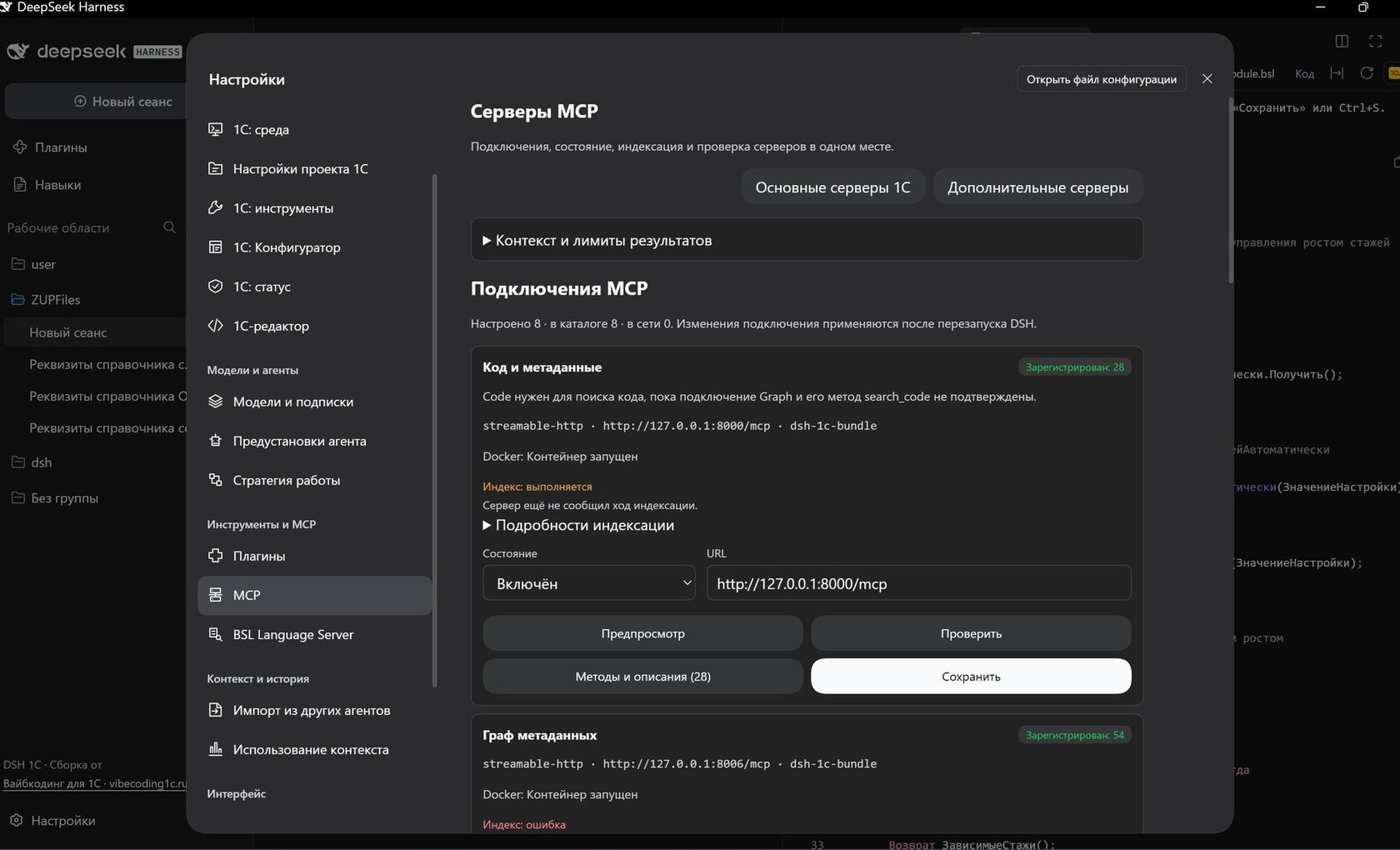The height and width of the screenshot is (850, 1400).
Task: Click the Настройки проекта 1С icon
Action: [x=215, y=168]
